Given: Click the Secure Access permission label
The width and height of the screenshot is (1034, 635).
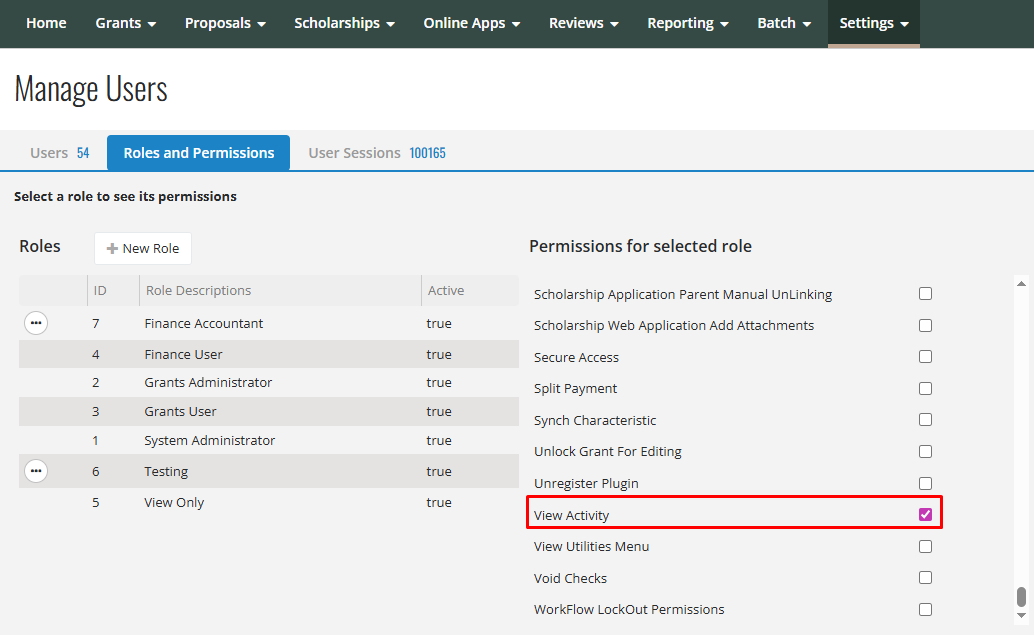Looking at the screenshot, I should pyautogui.click(x=576, y=357).
